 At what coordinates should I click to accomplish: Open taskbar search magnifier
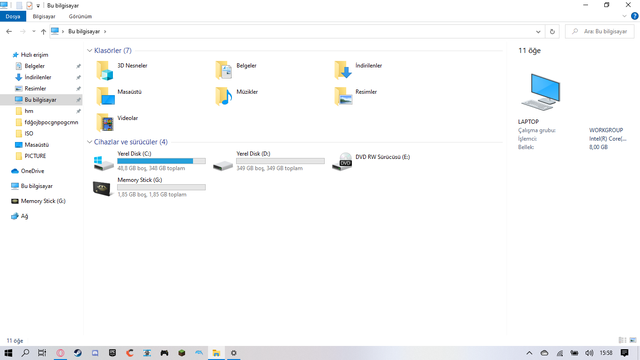pyautogui.click(x=25, y=353)
